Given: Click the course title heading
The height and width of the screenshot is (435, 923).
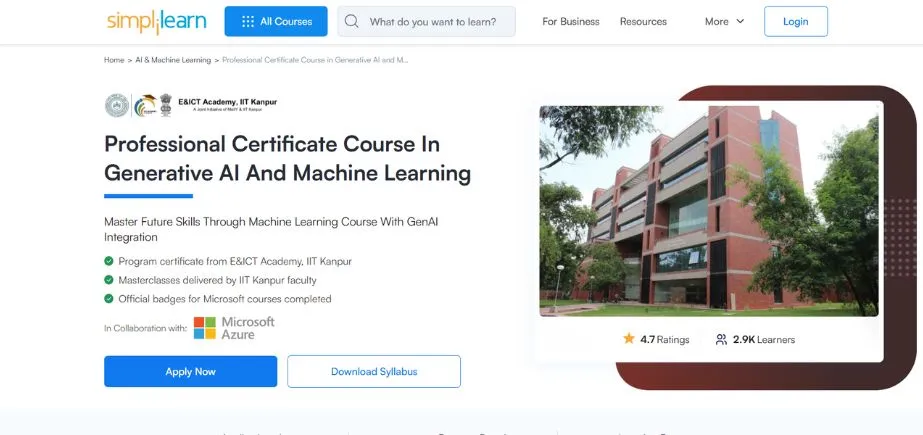Looking at the screenshot, I should (287, 159).
